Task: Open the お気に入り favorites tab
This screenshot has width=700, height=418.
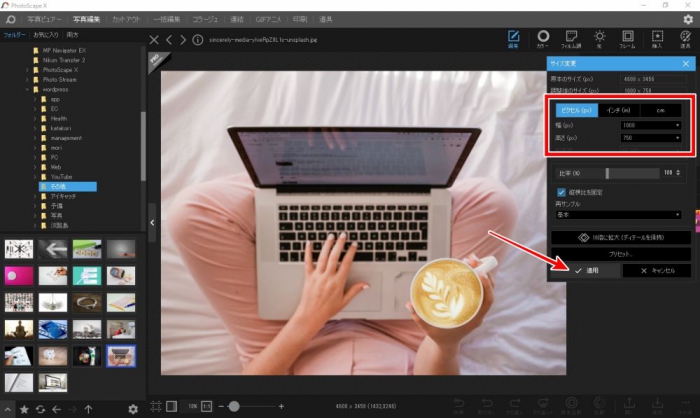Action: coord(46,34)
